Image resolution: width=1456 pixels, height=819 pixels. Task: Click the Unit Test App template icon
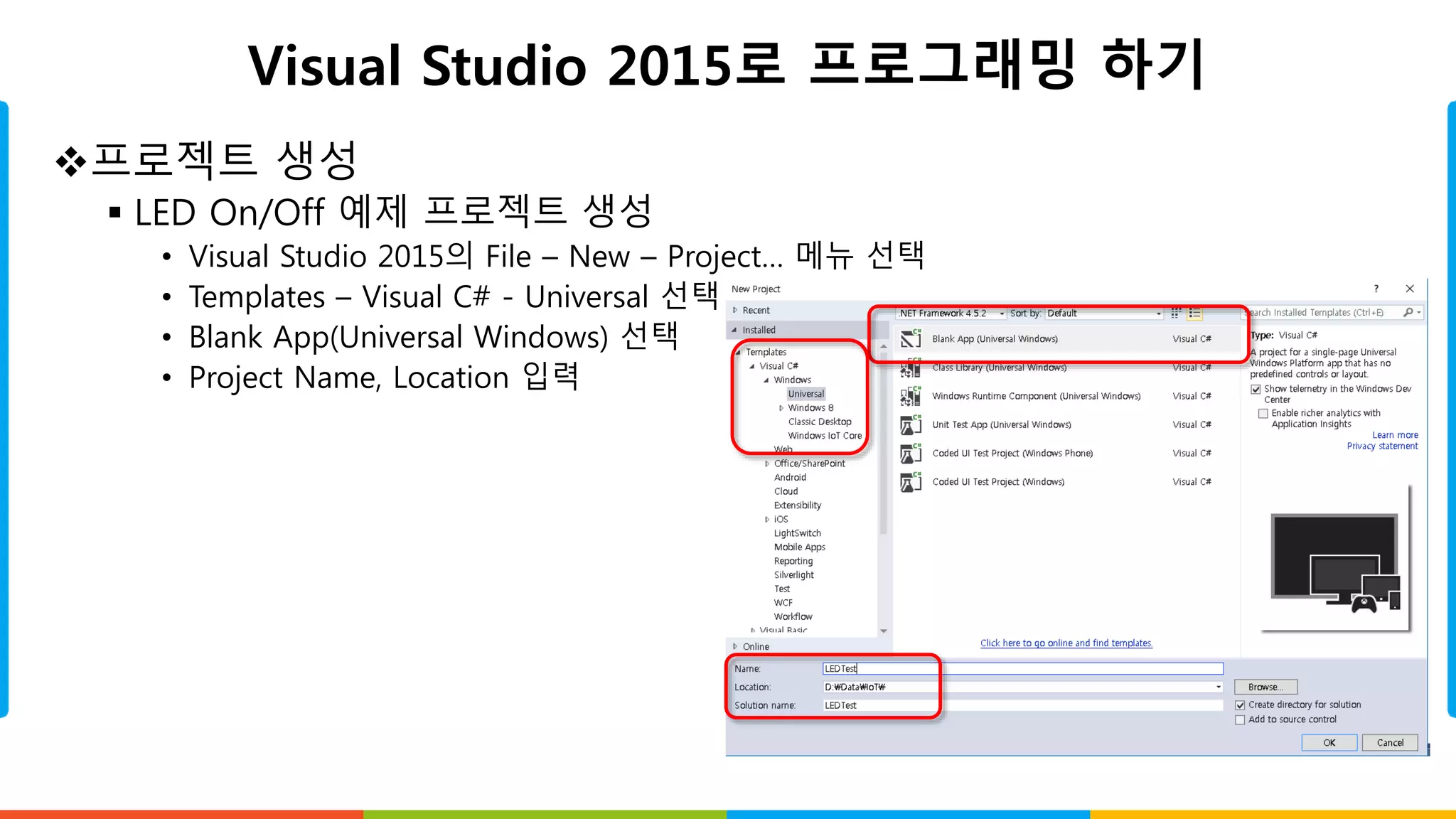[911, 424]
